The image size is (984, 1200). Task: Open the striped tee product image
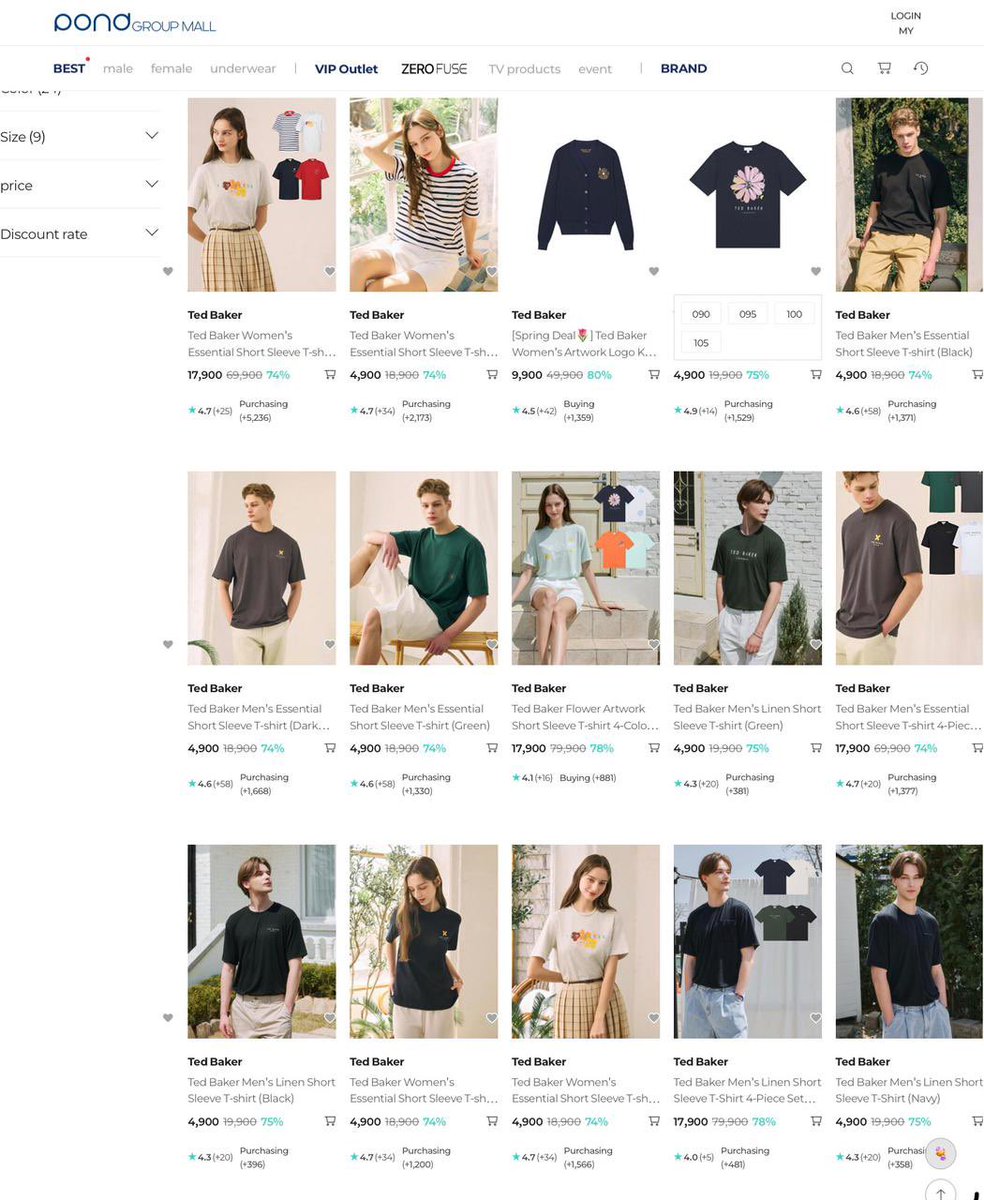(x=424, y=195)
